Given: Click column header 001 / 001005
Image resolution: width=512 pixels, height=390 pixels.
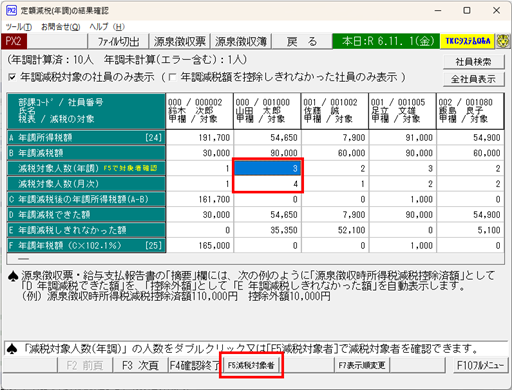Looking at the screenshot, I should pyautogui.click(x=403, y=111).
